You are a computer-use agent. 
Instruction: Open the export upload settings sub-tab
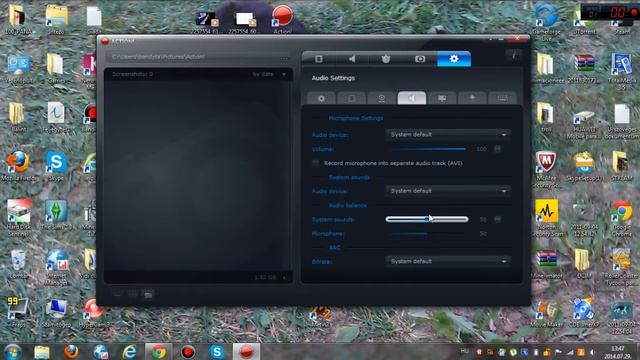[x=472, y=98]
